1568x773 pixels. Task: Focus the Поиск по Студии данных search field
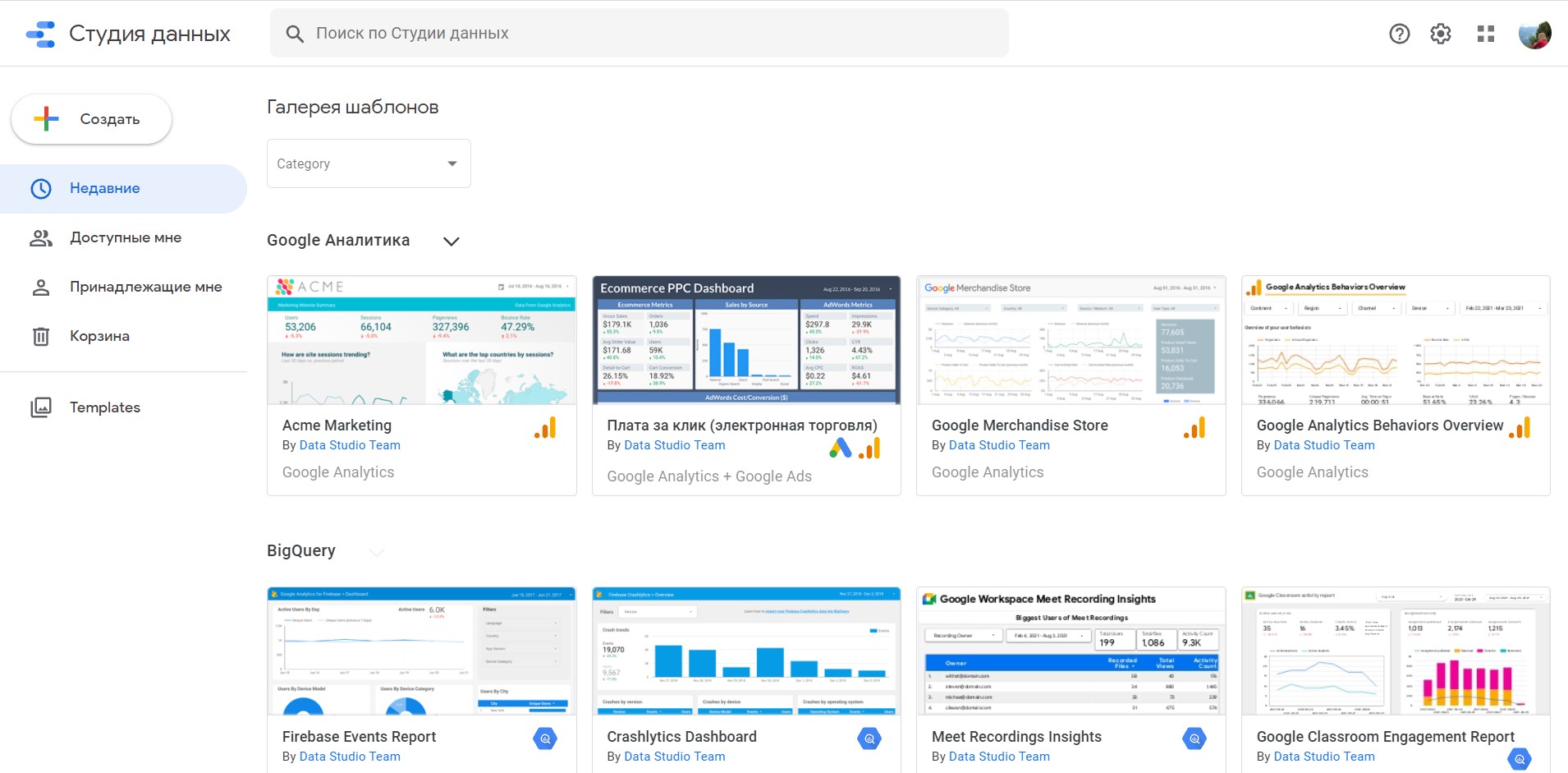coord(640,34)
